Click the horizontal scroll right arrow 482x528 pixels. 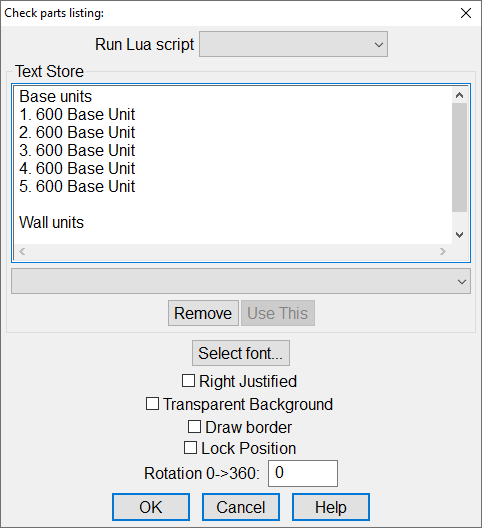[443, 252]
